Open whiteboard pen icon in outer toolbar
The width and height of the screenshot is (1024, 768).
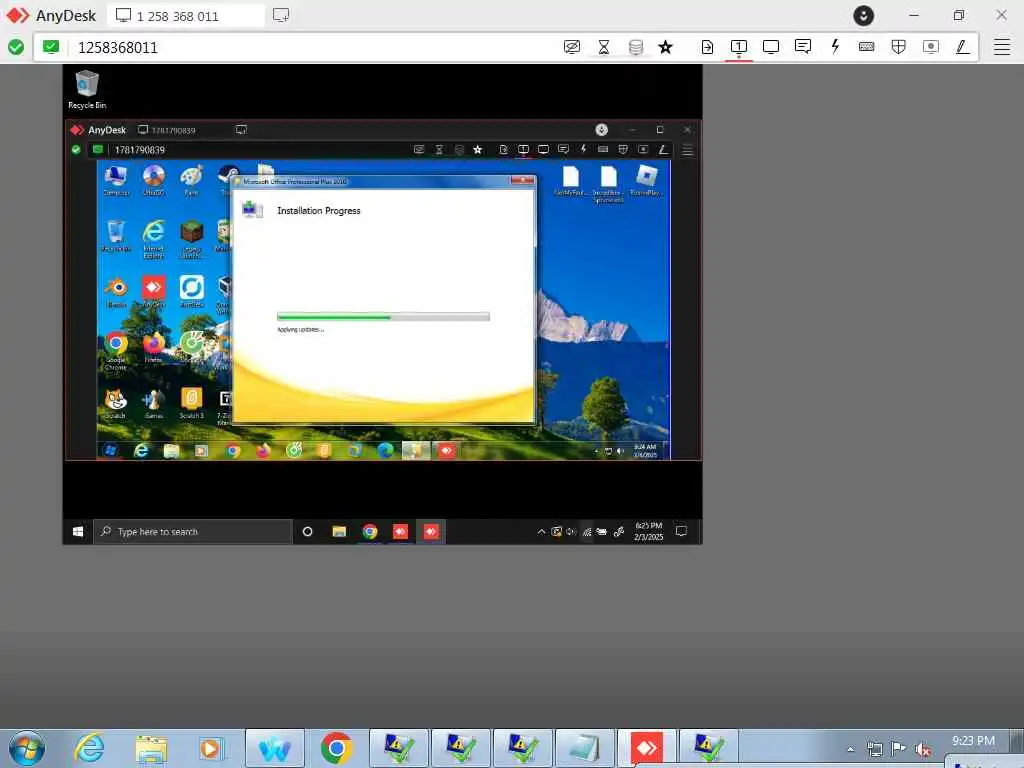pyautogui.click(x=963, y=47)
